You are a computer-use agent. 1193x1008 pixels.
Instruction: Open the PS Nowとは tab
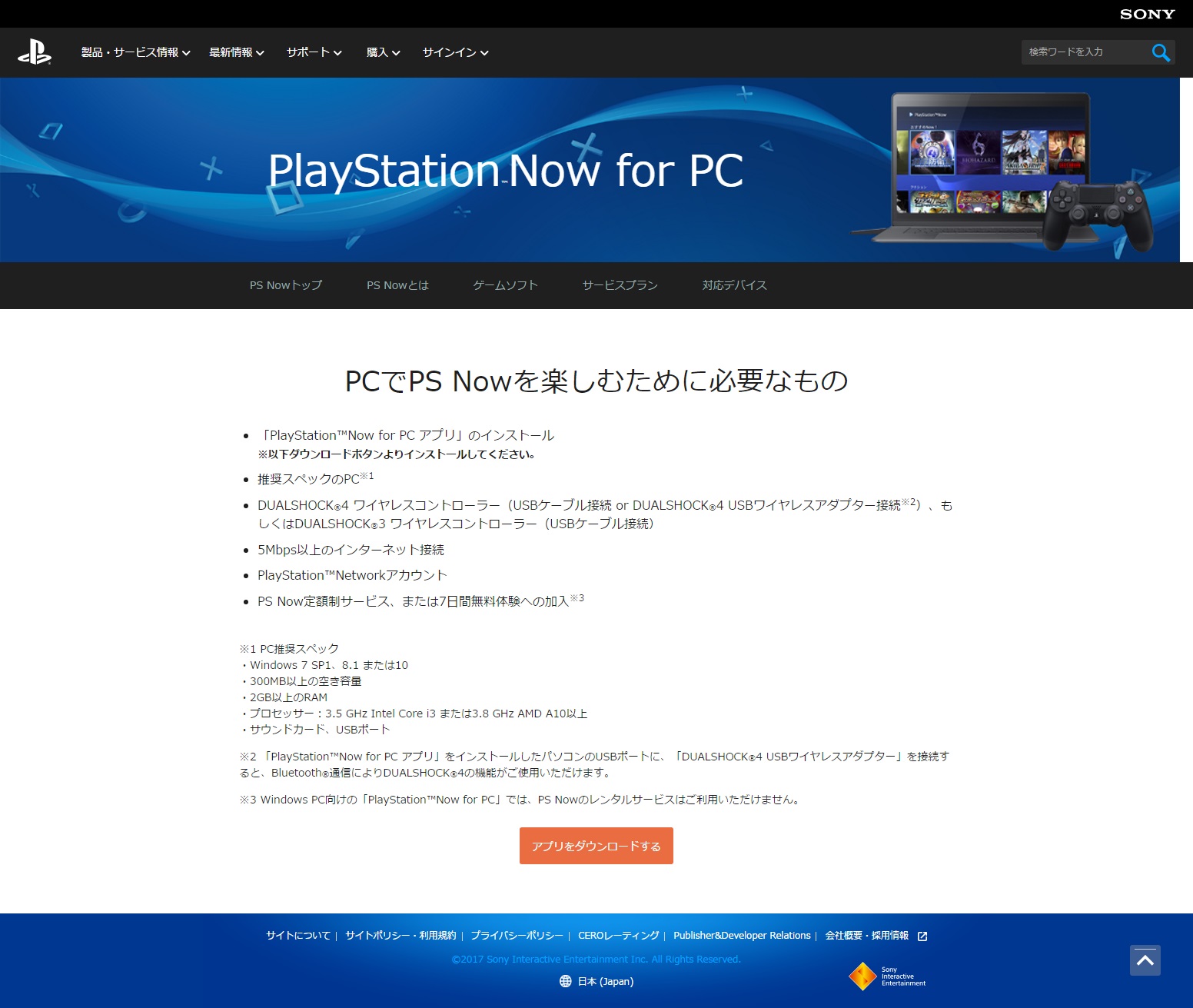coord(397,285)
